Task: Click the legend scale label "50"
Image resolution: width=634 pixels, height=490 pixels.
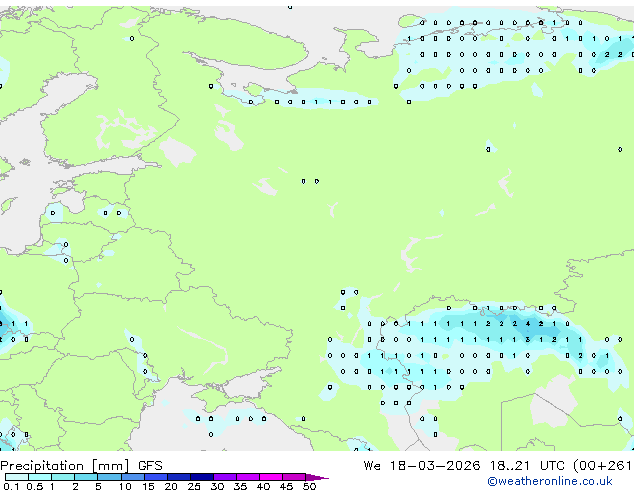Action: click(x=309, y=486)
